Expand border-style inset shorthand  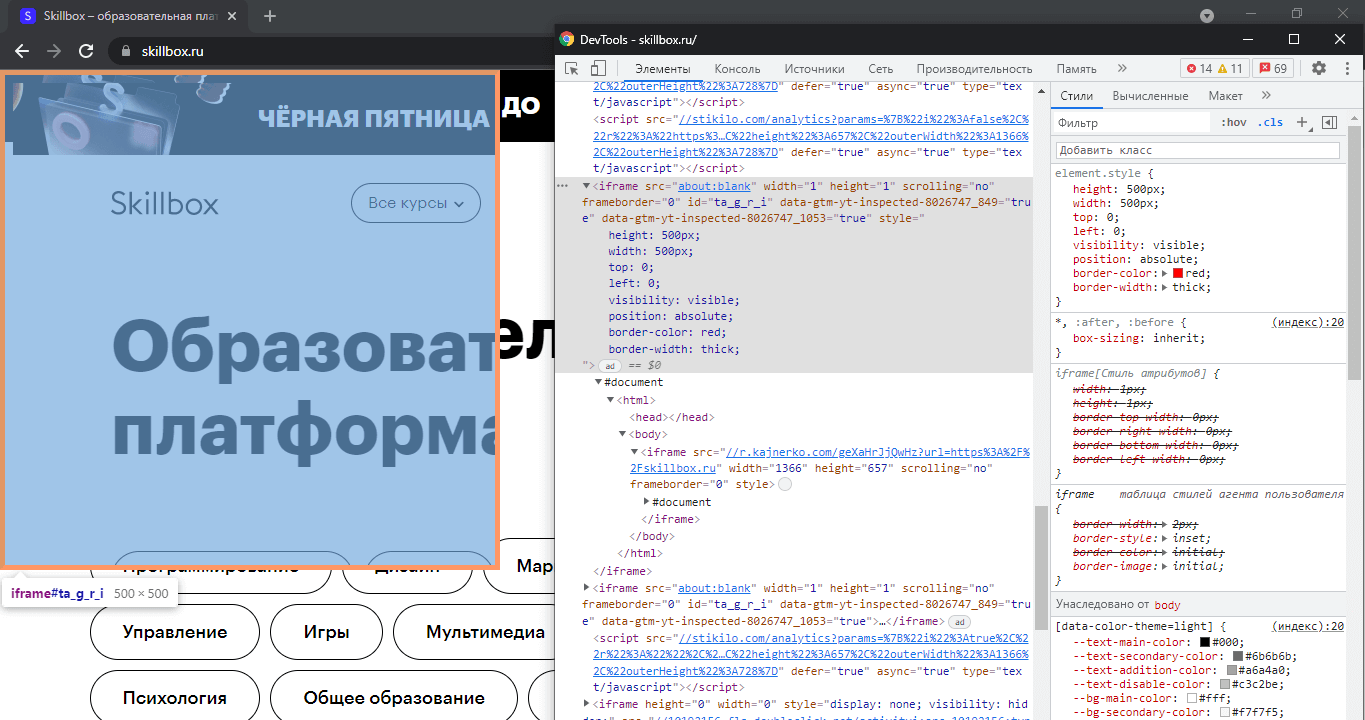tap(1165, 538)
